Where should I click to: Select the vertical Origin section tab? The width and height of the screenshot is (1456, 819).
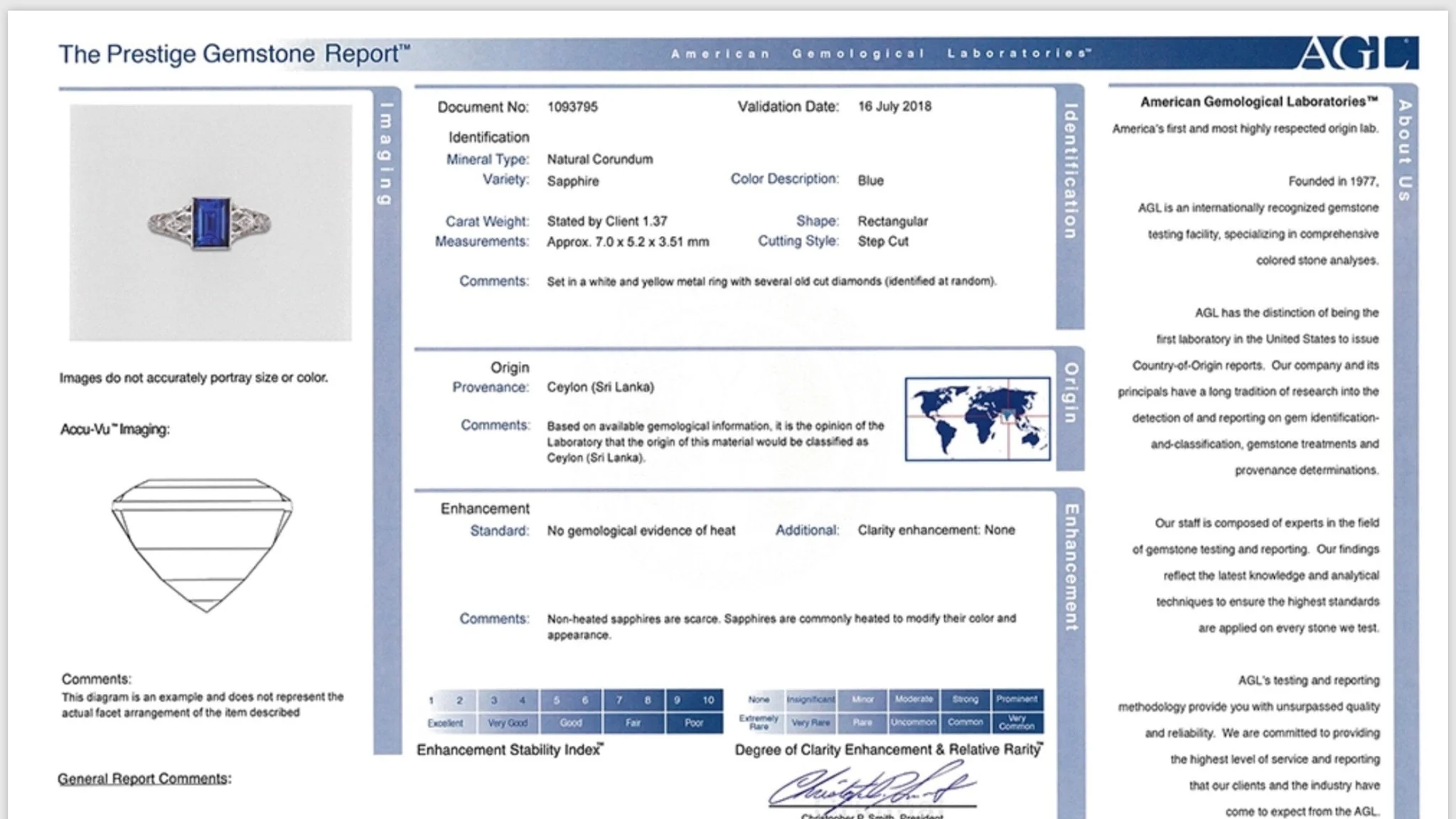pyautogui.click(x=1071, y=392)
